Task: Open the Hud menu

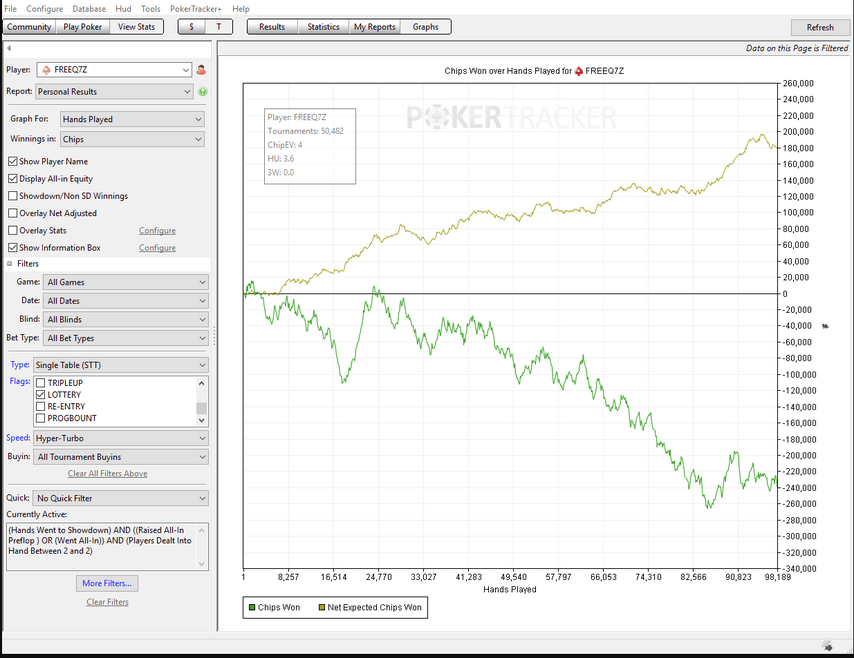Action: (x=123, y=9)
